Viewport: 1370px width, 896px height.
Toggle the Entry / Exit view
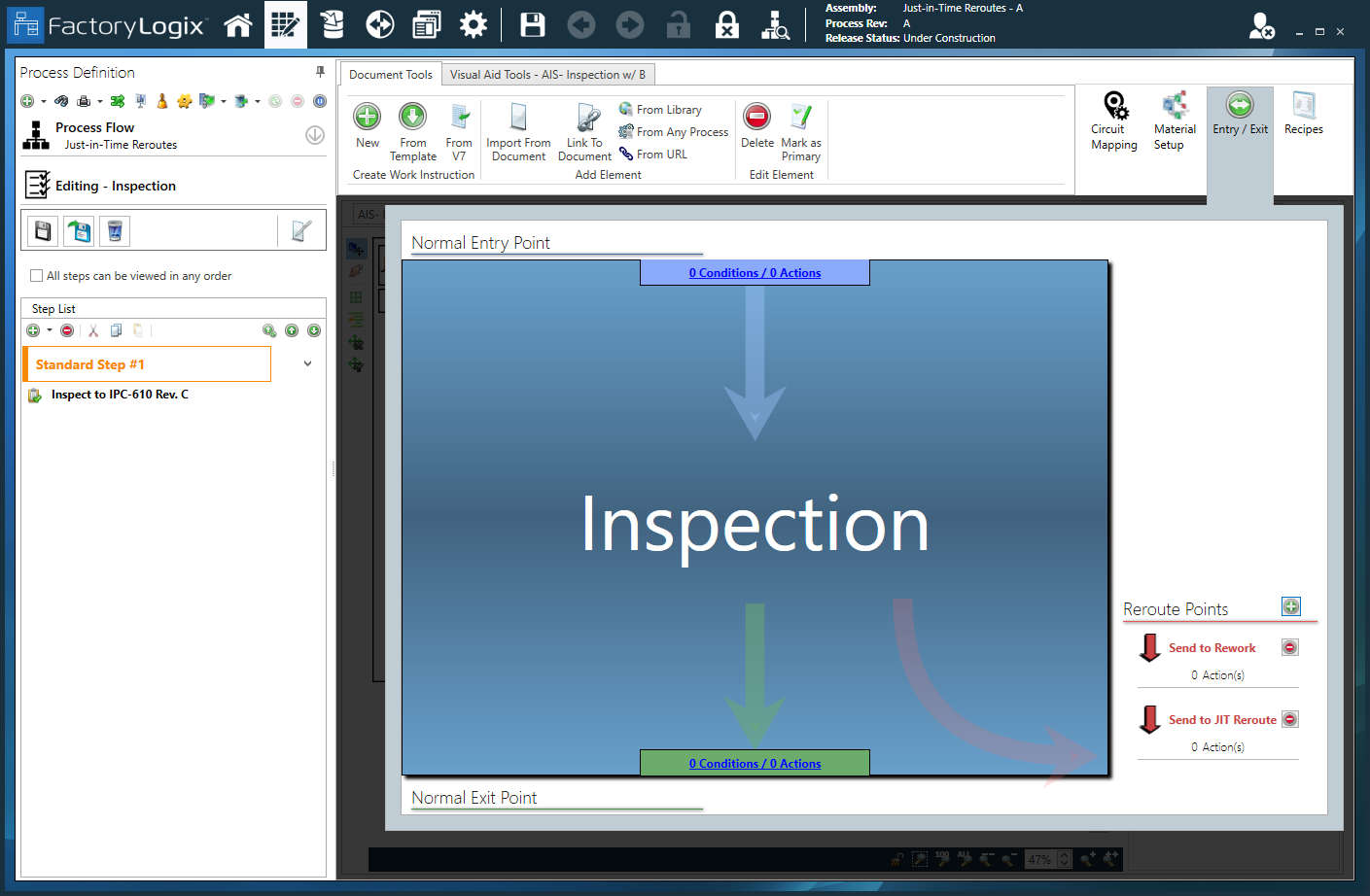(1240, 114)
